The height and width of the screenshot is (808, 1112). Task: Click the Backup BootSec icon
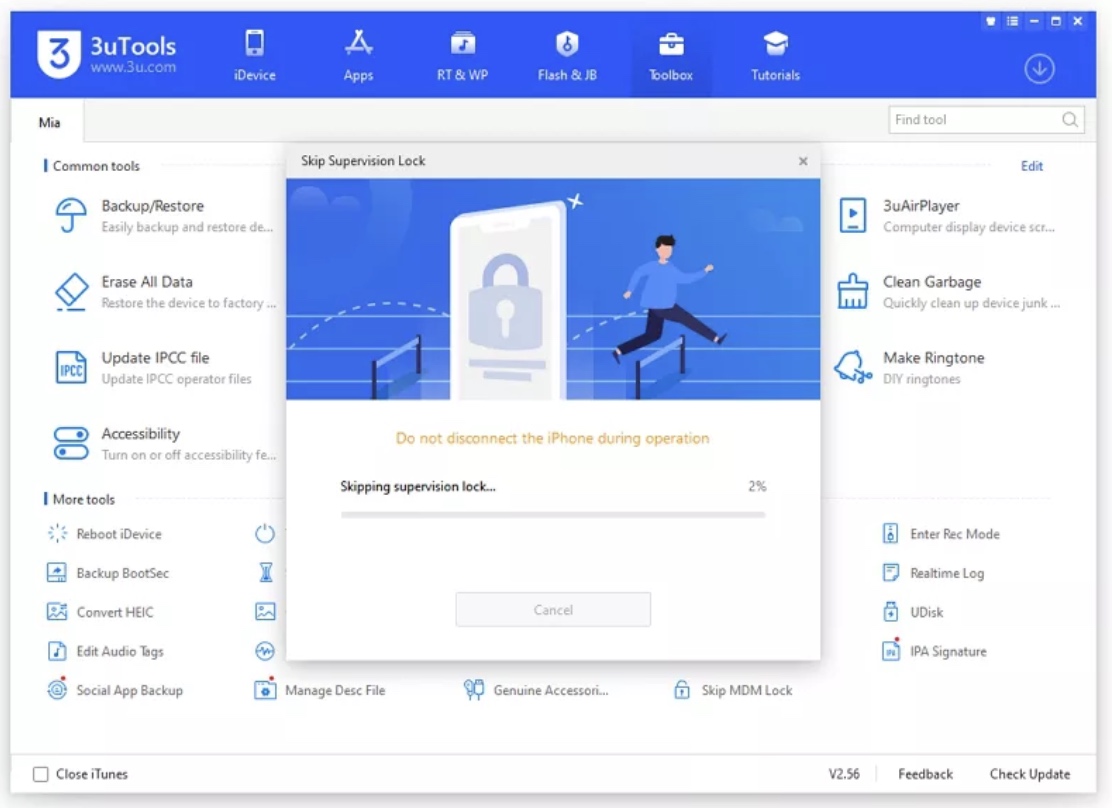point(57,572)
